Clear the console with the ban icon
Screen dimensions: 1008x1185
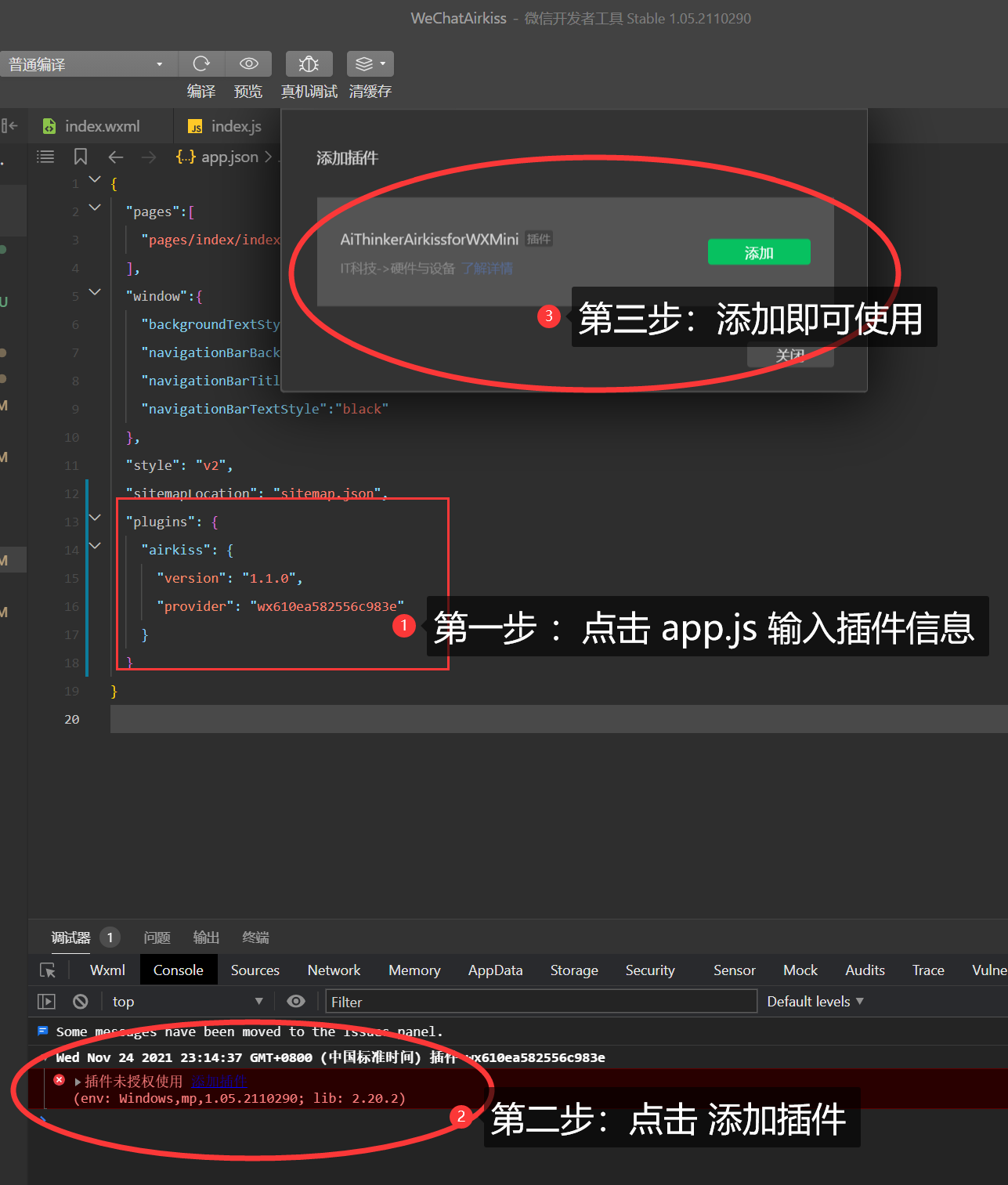[x=80, y=1001]
